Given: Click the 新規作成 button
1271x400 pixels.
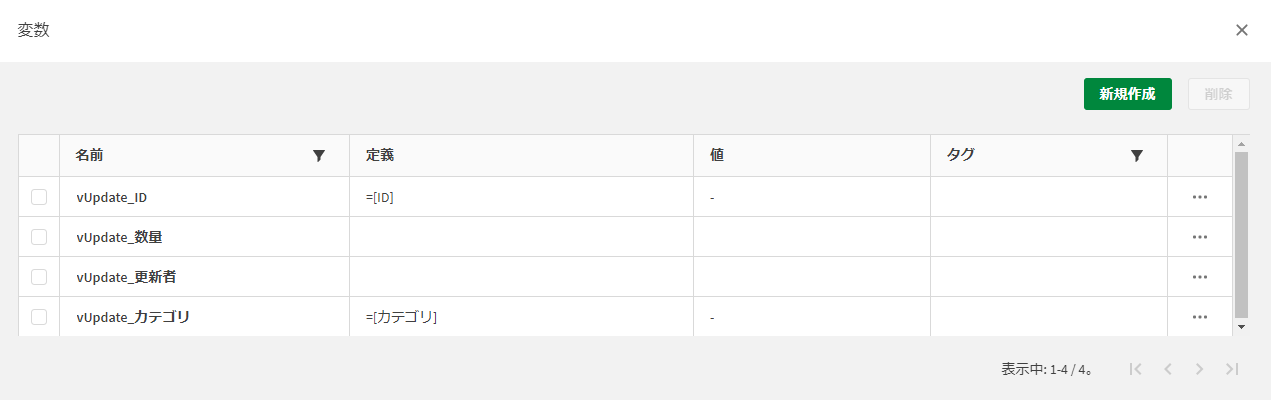Looking at the screenshot, I should pyautogui.click(x=1128, y=94).
